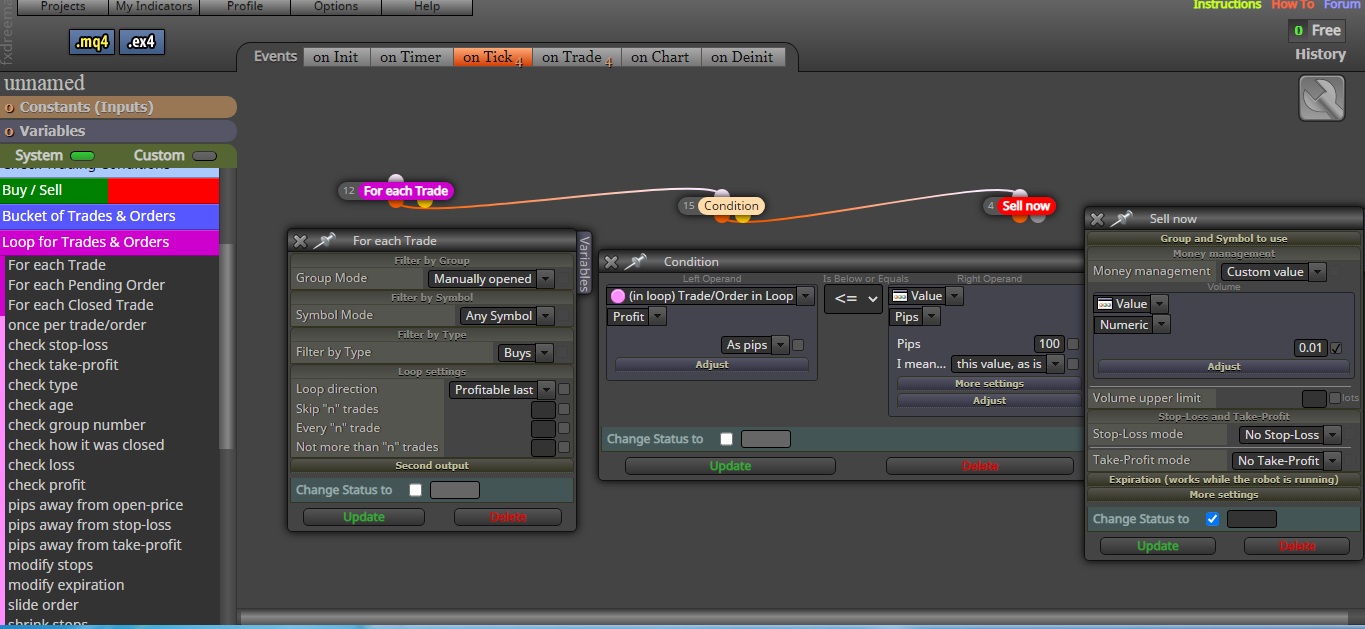Click the Pips value field showing 100

1049,343
